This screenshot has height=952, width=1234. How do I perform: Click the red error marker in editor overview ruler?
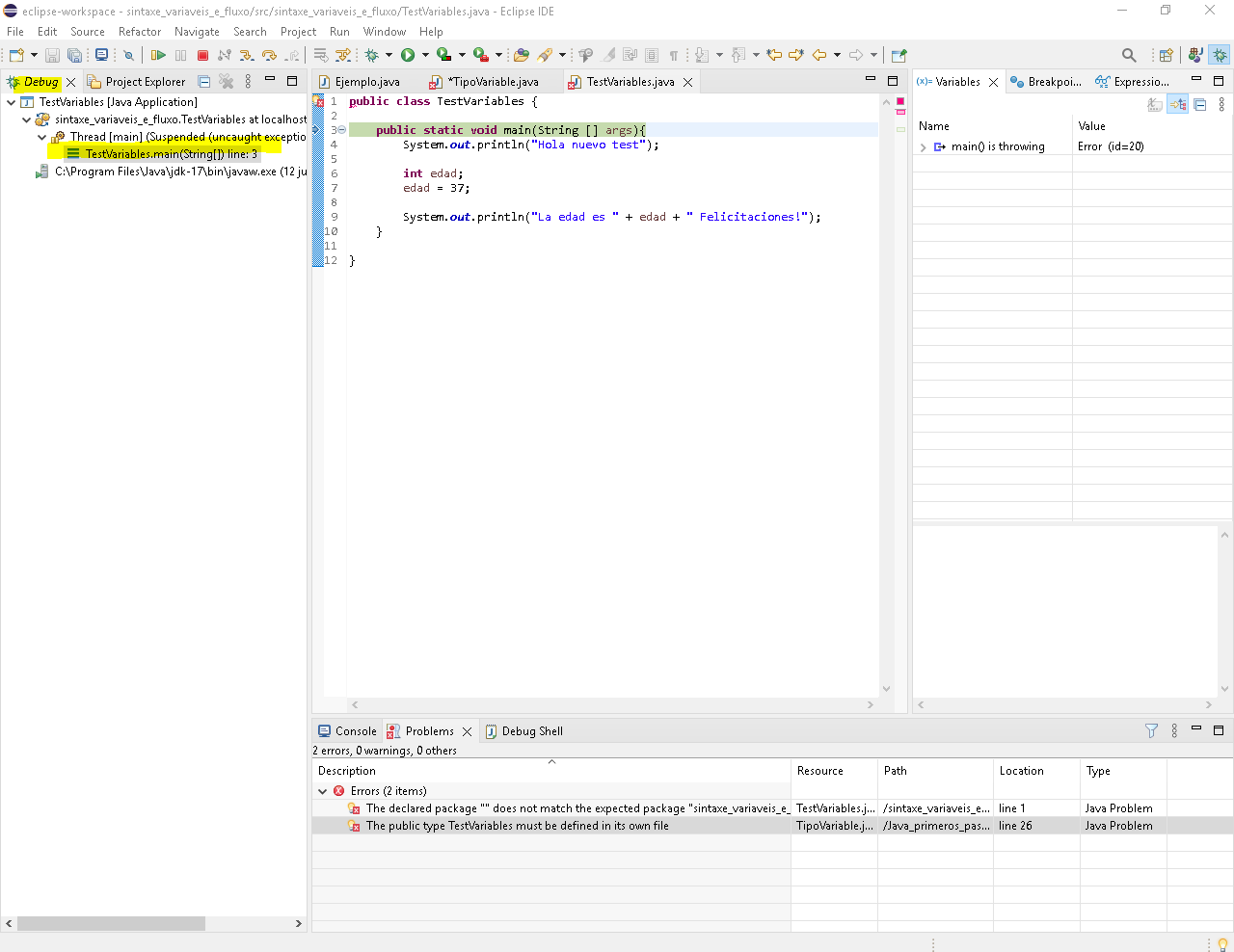pos(900,101)
